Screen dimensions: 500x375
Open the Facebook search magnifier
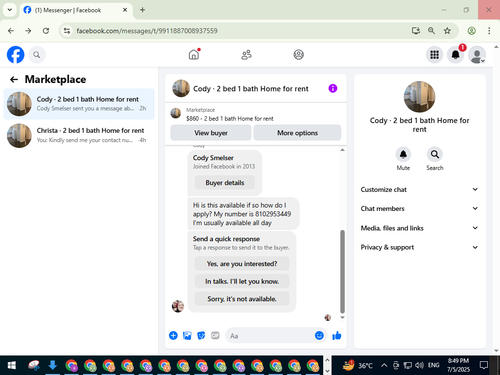point(37,55)
